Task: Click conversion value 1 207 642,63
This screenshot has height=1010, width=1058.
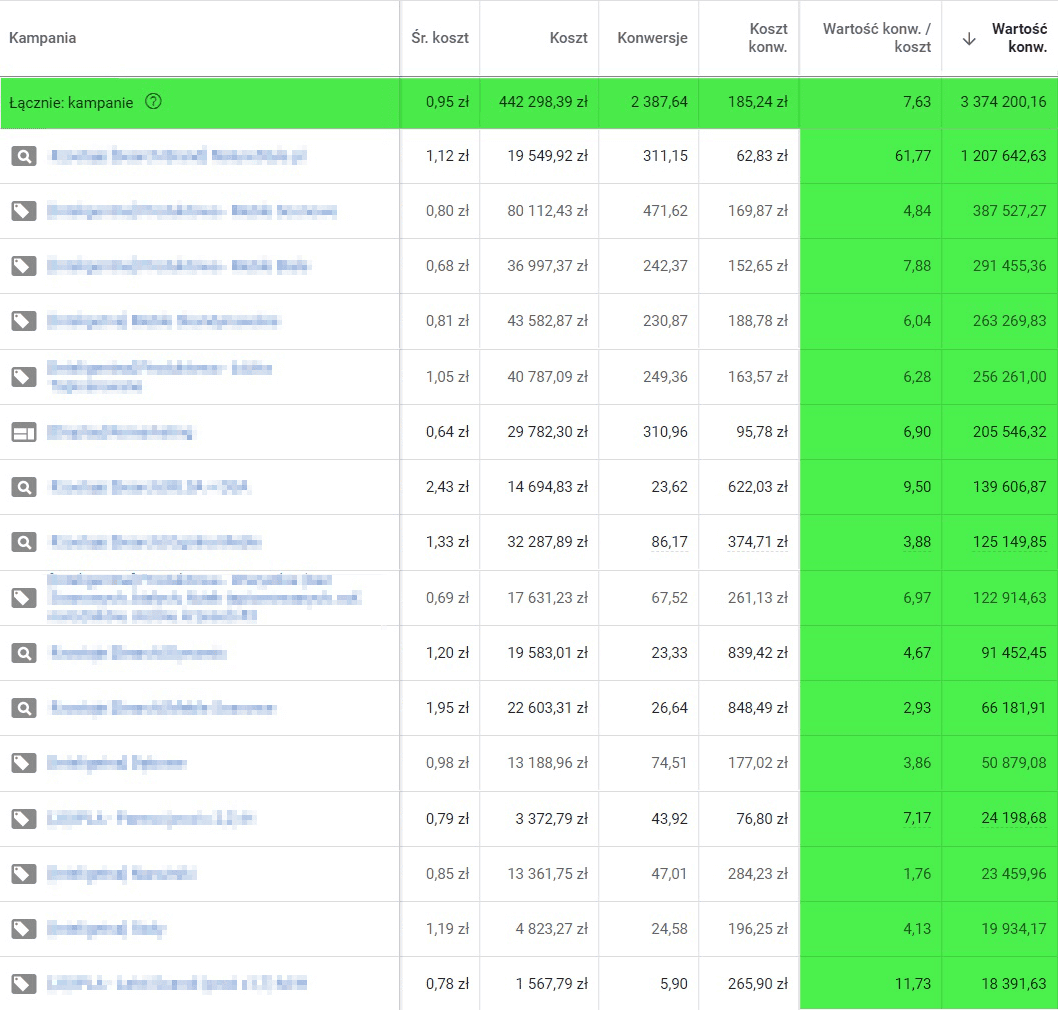Action: [x=1003, y=156]
